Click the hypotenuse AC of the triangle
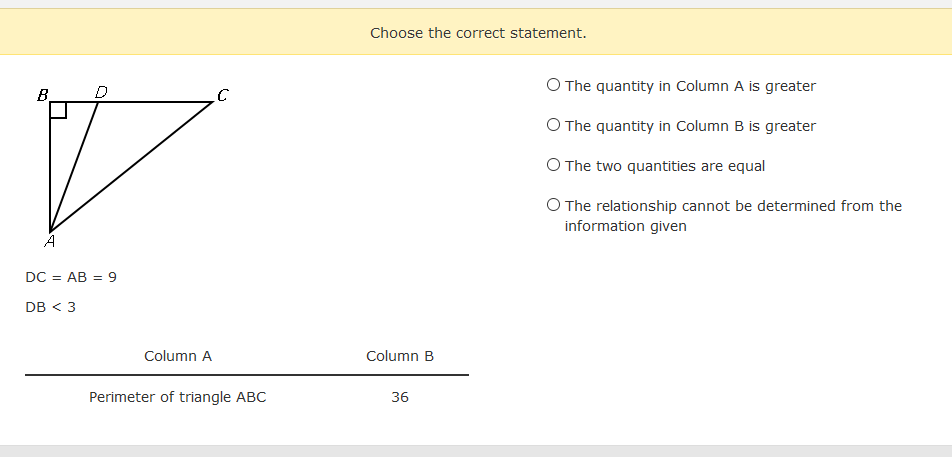 [131, 167]
